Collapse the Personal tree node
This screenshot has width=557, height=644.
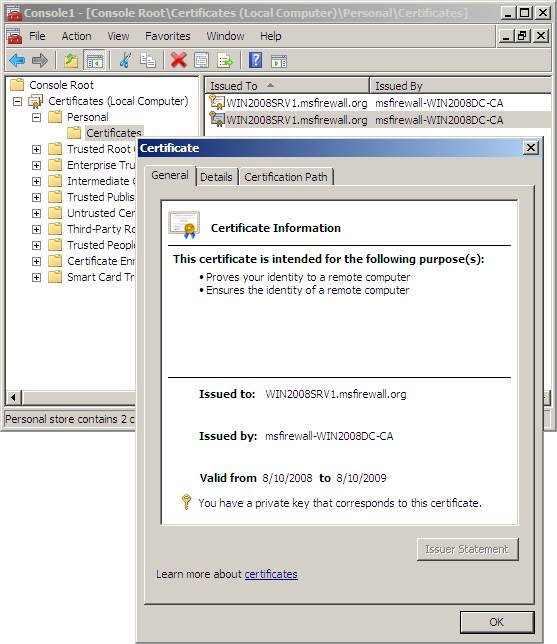coord(37,117)
